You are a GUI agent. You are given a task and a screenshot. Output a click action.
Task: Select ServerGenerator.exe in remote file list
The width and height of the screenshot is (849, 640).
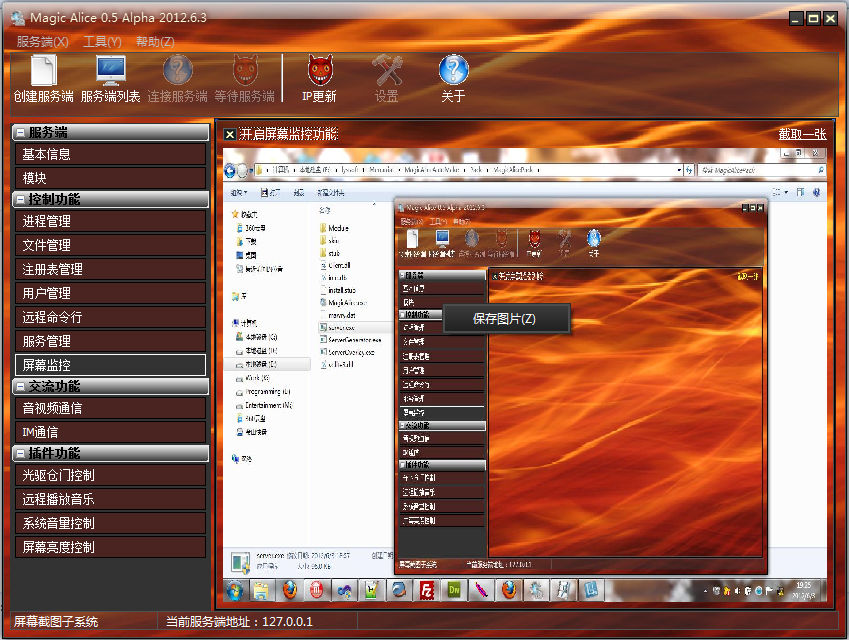350,340
